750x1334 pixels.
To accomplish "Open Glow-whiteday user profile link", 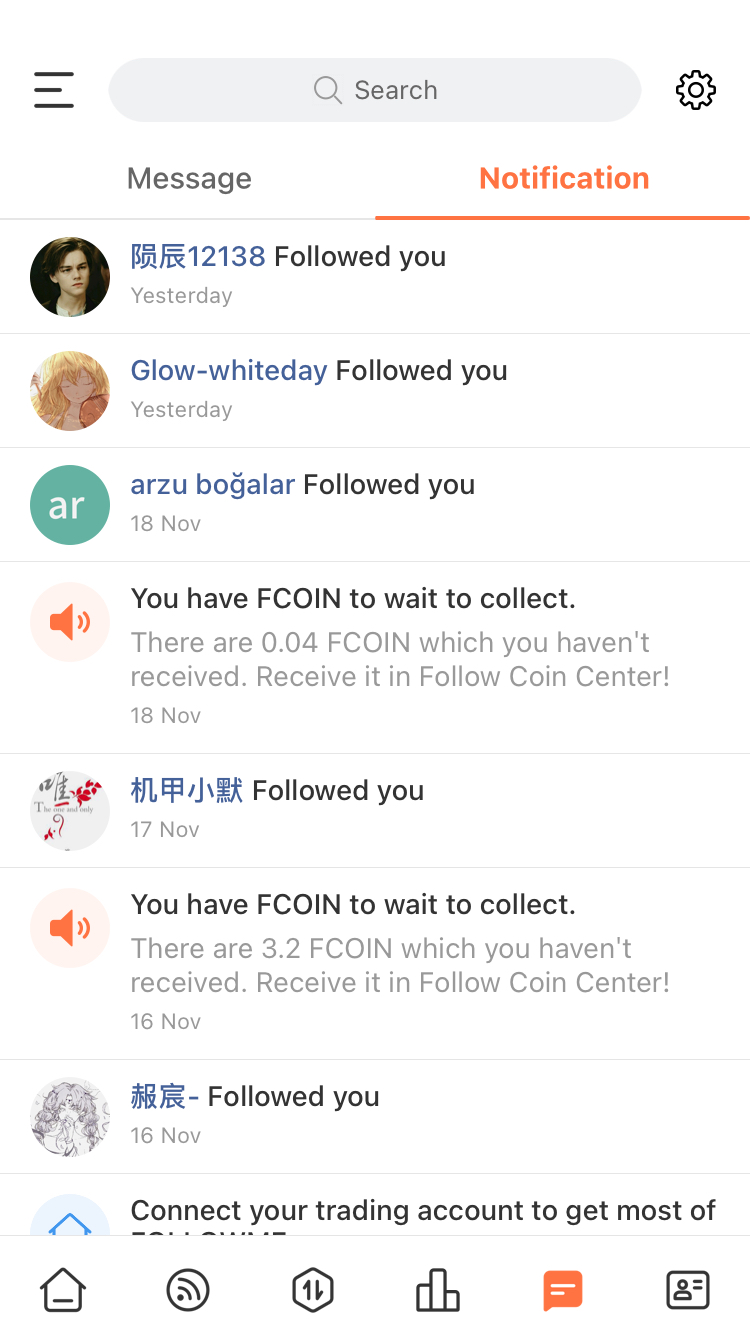I will (229, 370).
